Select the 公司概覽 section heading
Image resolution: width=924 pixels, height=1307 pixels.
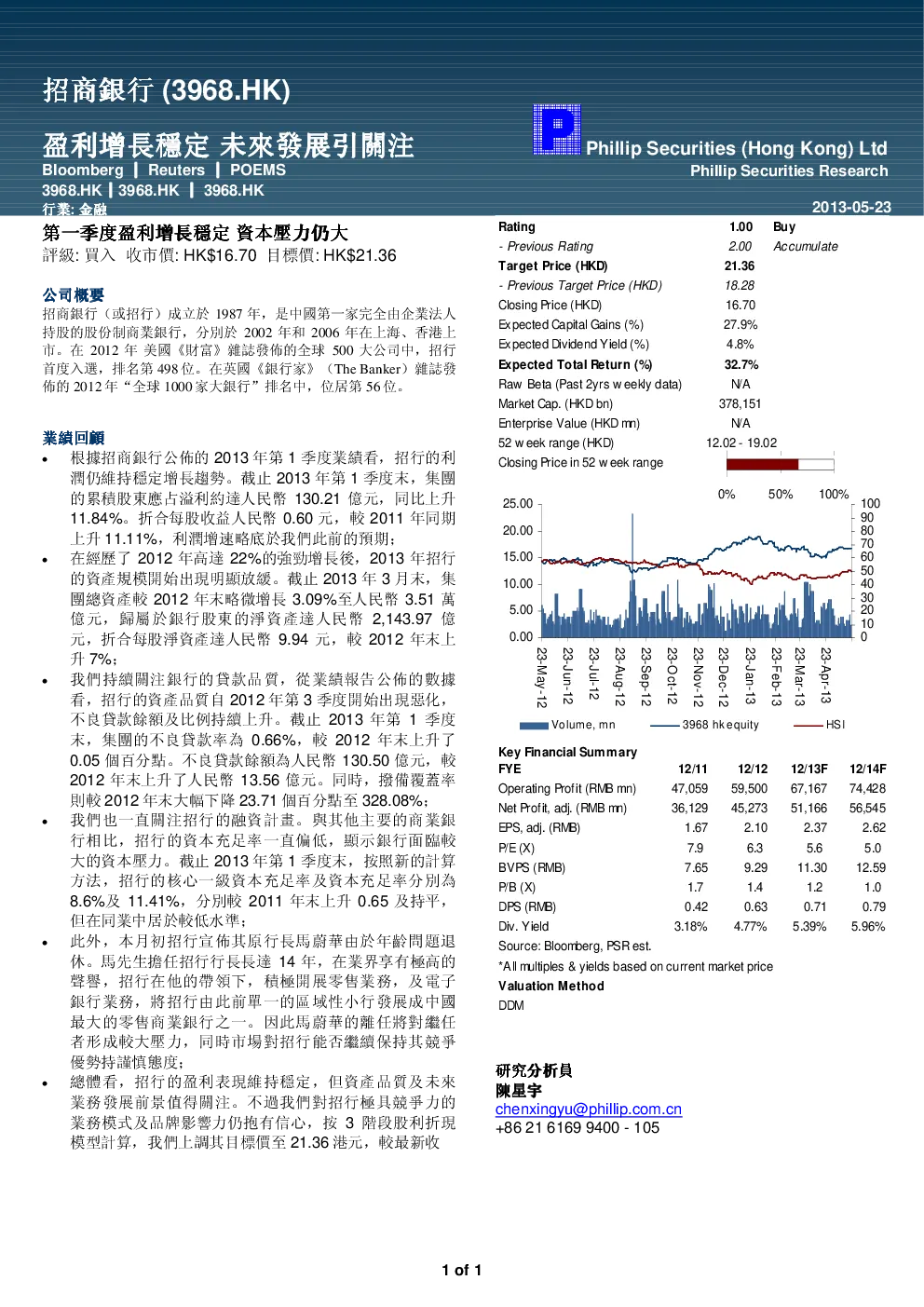74,294
